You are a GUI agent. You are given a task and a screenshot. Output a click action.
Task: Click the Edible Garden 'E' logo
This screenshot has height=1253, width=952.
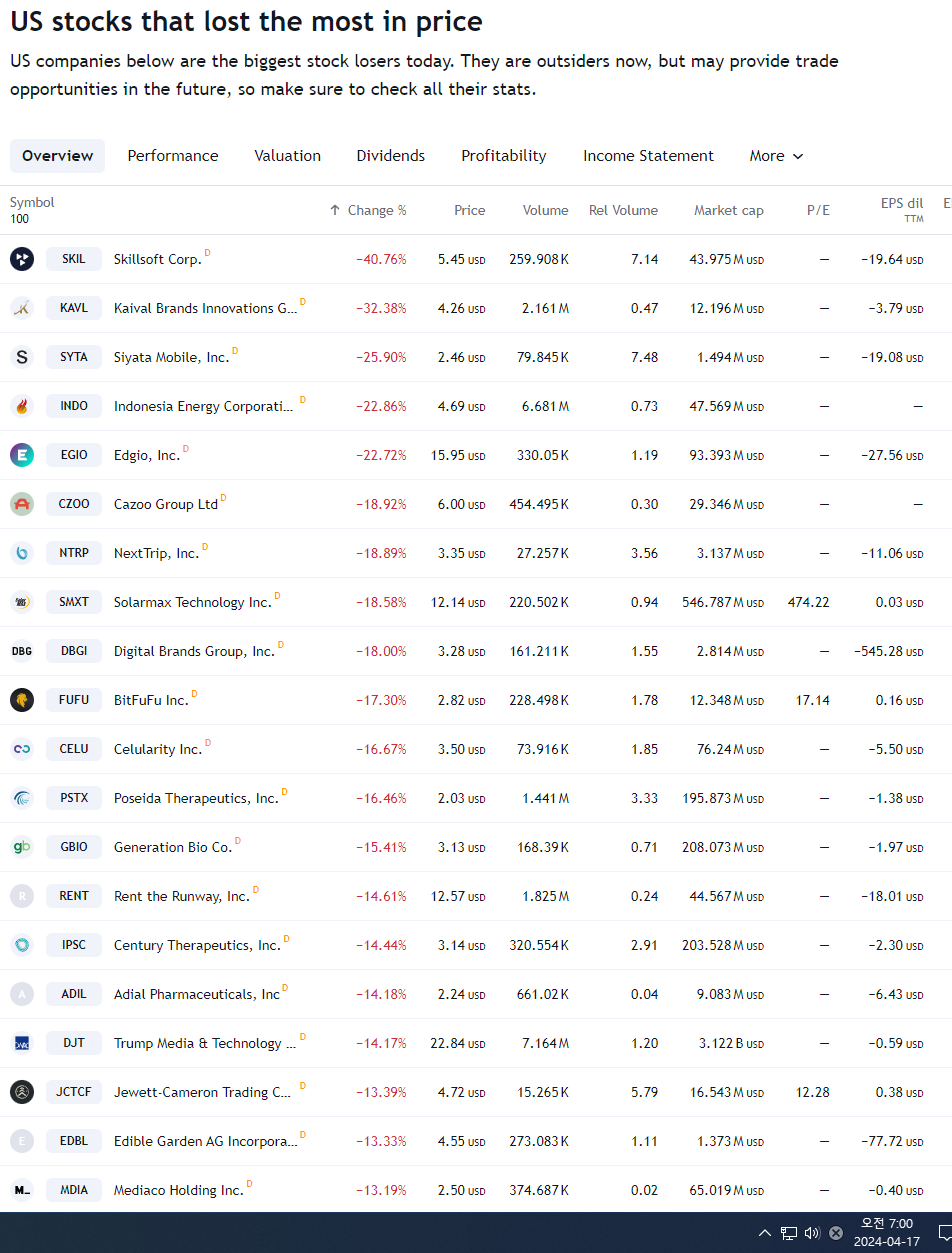pos(22,1141)
